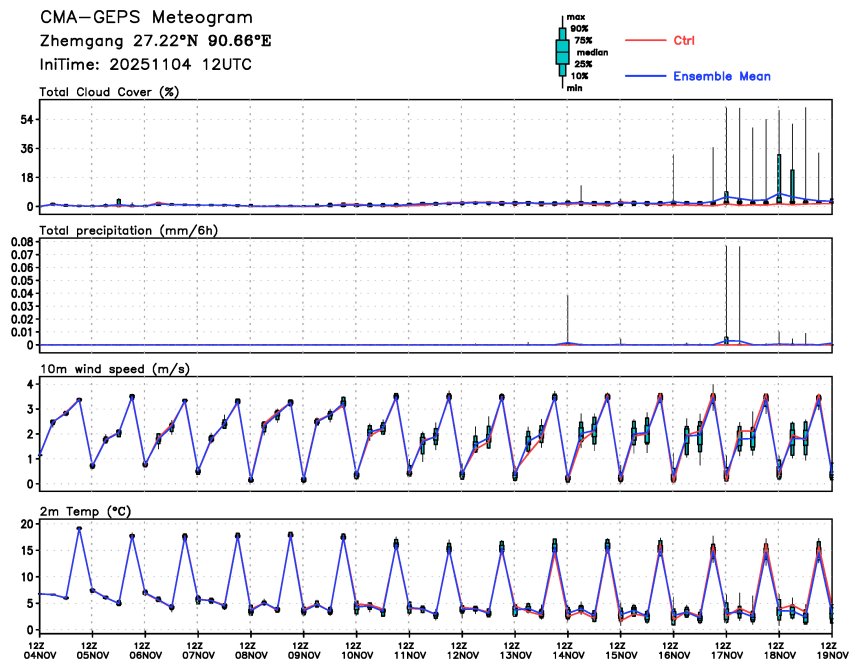860x671 pixels.
Task: Click the 'CMA-GEPS Meteogram' title
Action: point(145,18)
